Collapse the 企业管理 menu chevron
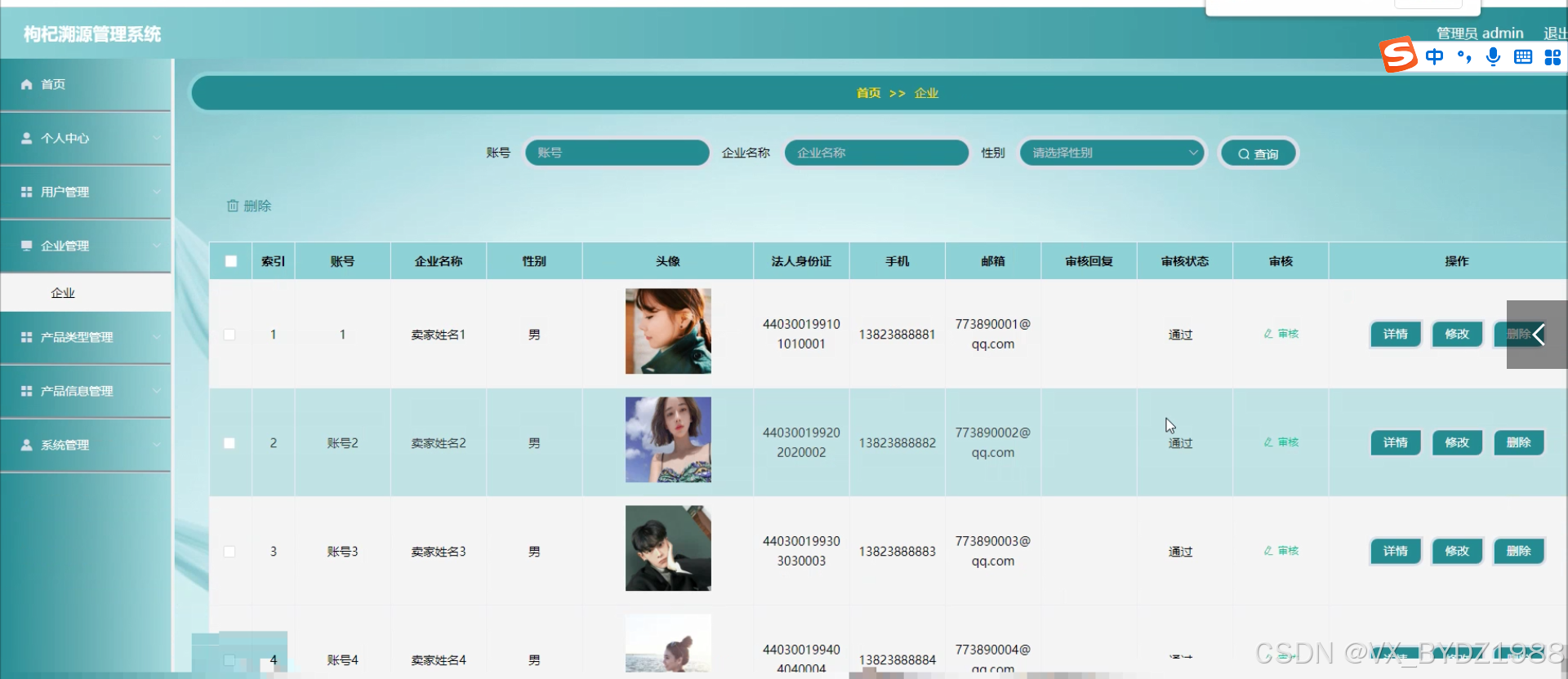Viewport: 1568px width, 679px height. click(156, 246)
